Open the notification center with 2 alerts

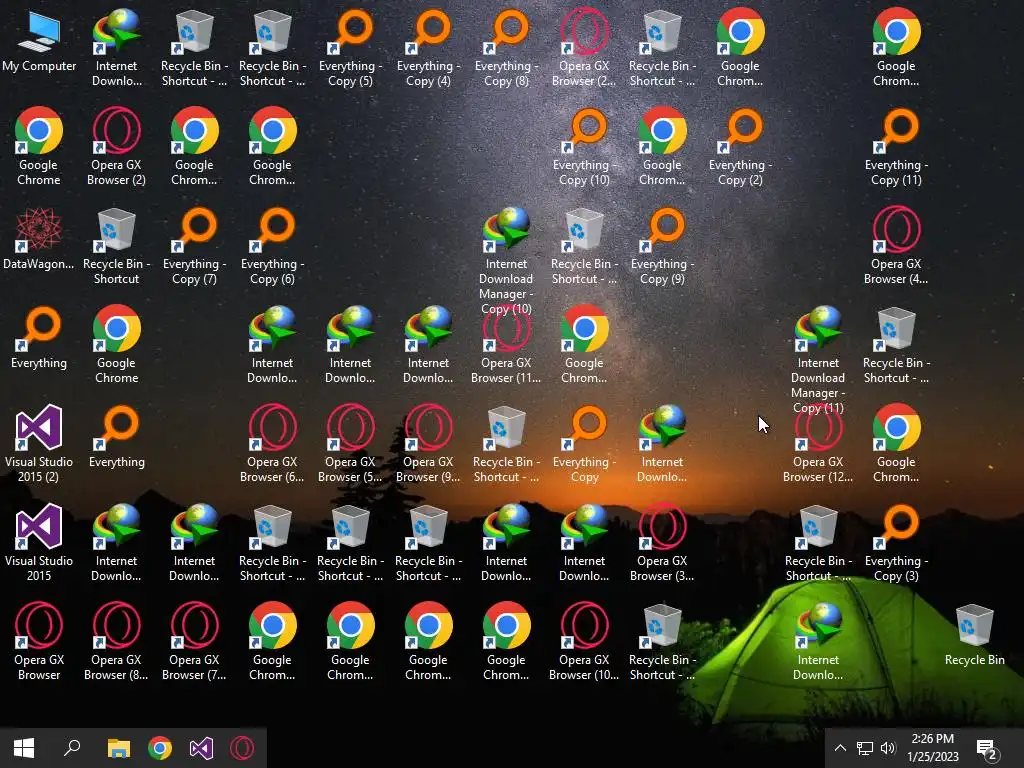point(987,748)
